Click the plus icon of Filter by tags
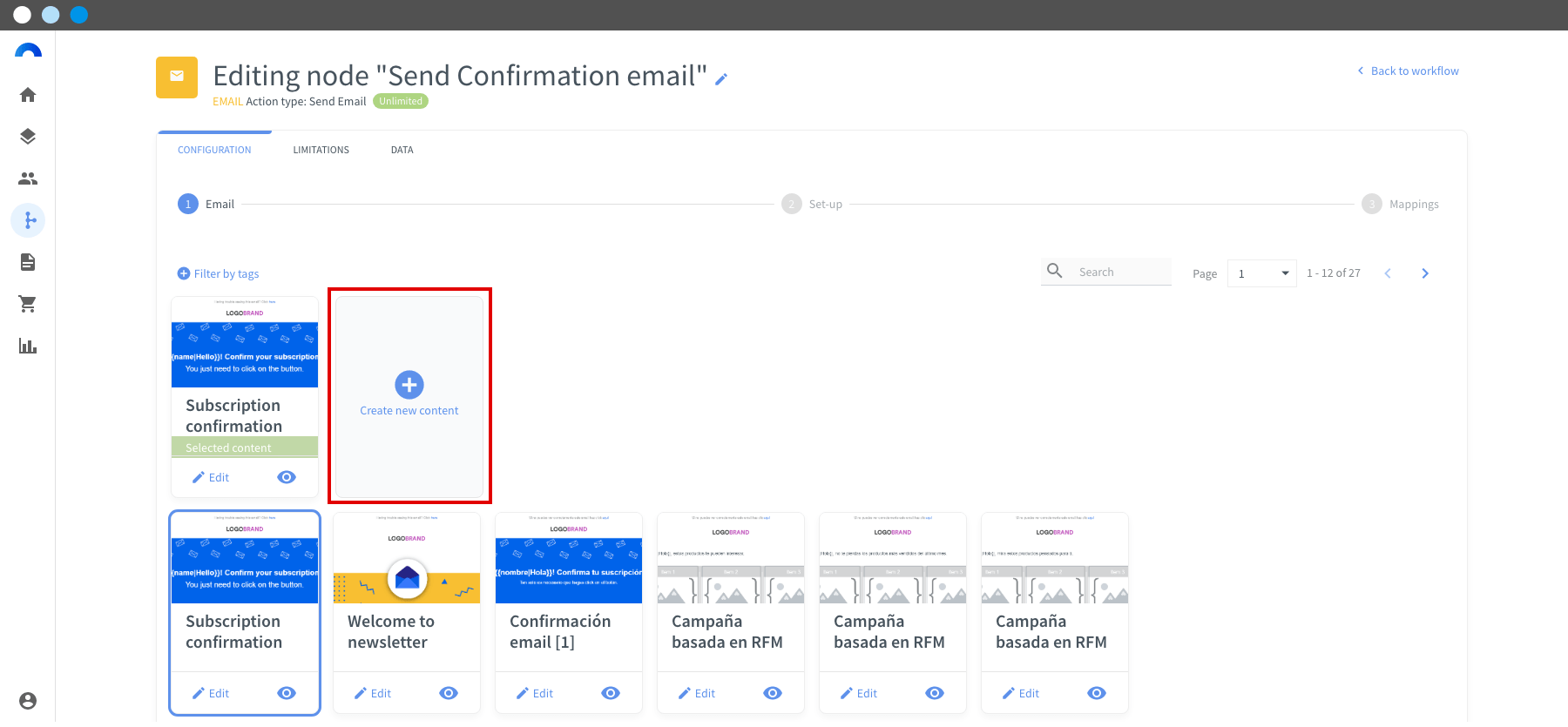1568x727 pixels. pos(184,273)
